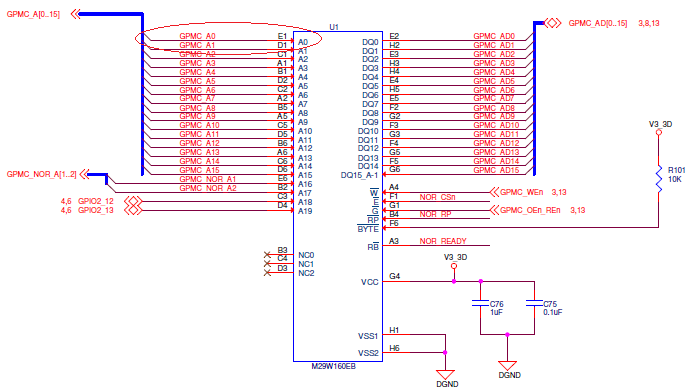Click the GPMC_A[0..15] off-page port symbol

click(x=75, y=14)
